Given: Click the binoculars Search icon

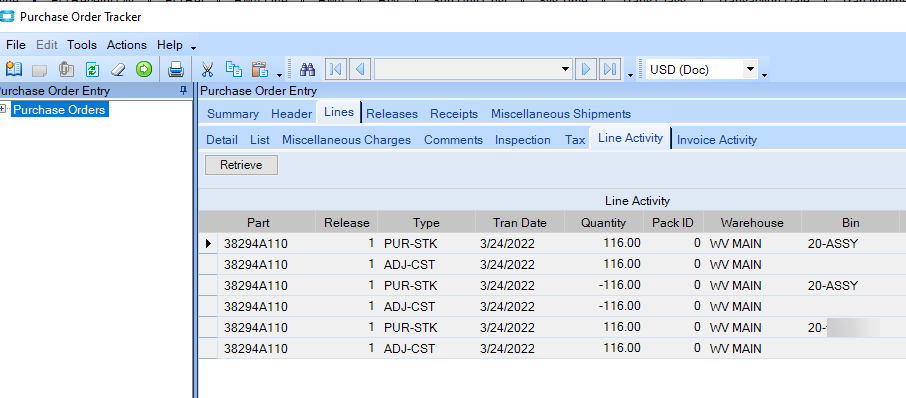Looking at the screenshot, I should pos(308,70).
